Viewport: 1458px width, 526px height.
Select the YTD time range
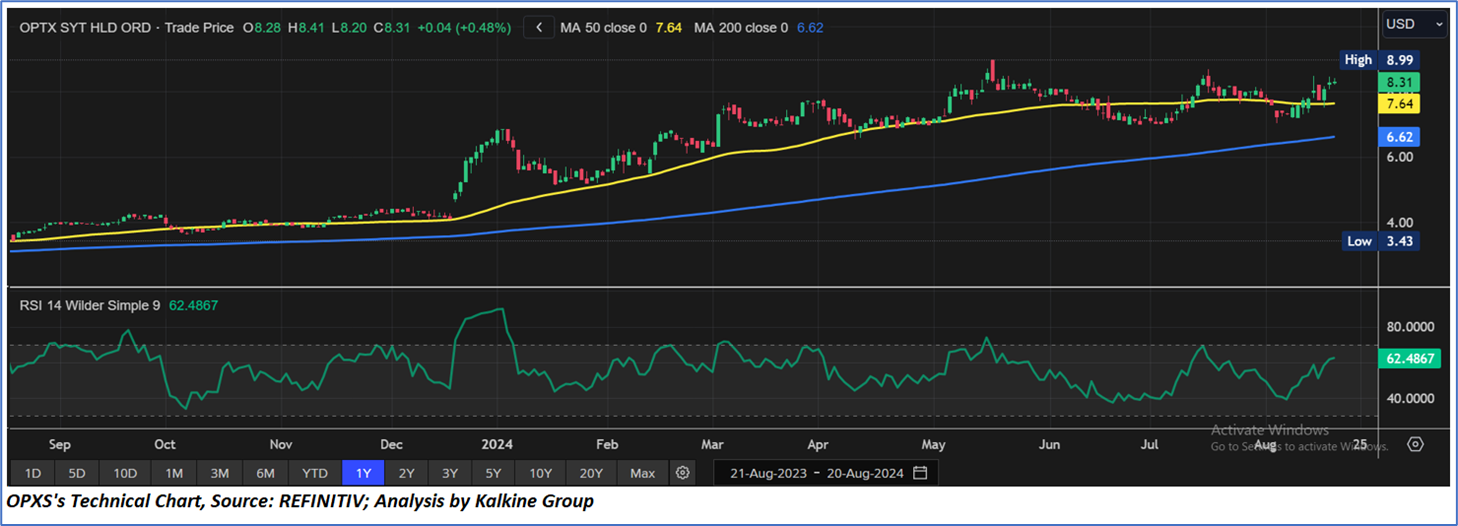pyautogui.click(x=315, y=472)
